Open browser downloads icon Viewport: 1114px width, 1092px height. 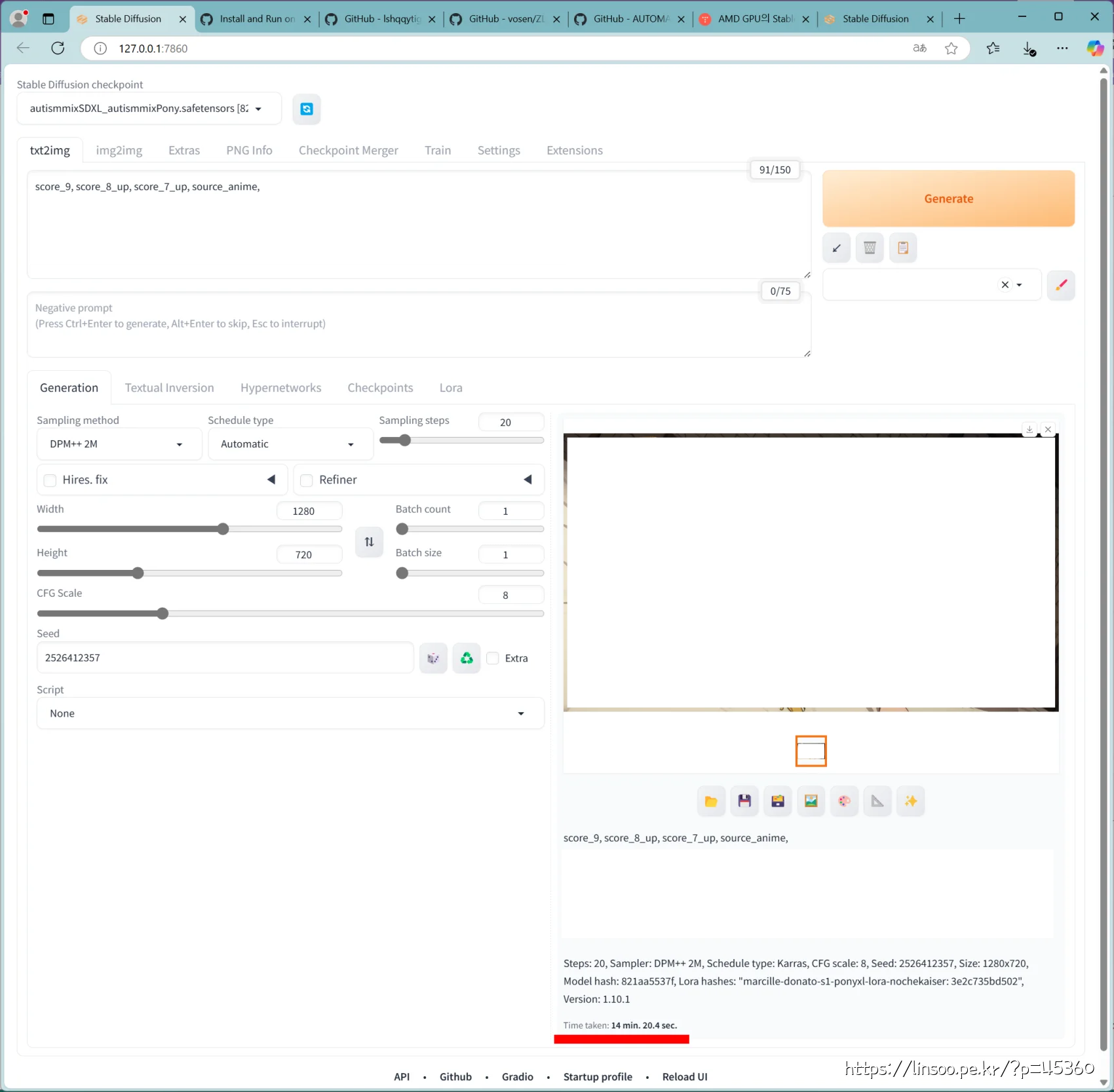(1029, 48)
